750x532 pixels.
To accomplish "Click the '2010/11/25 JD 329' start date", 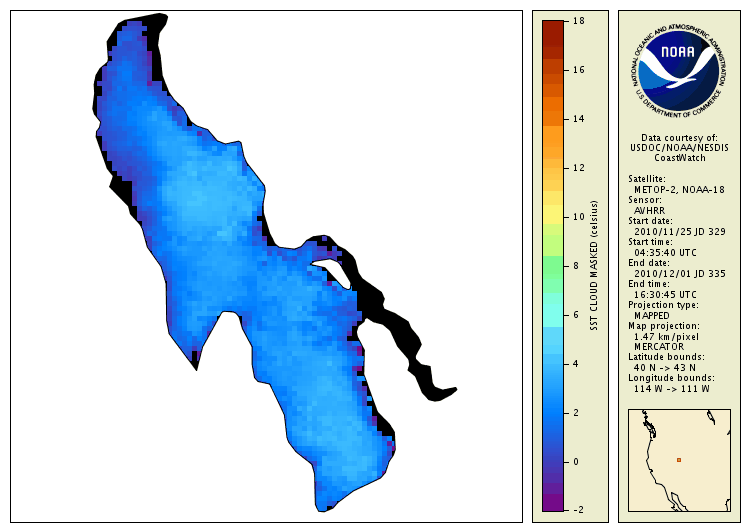I will click(680, 232).
